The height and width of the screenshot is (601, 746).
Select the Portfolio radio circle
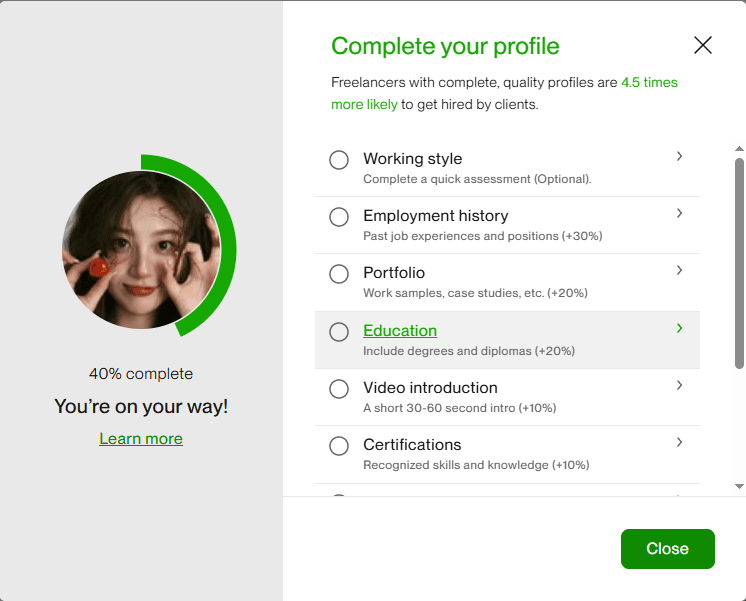339,274
